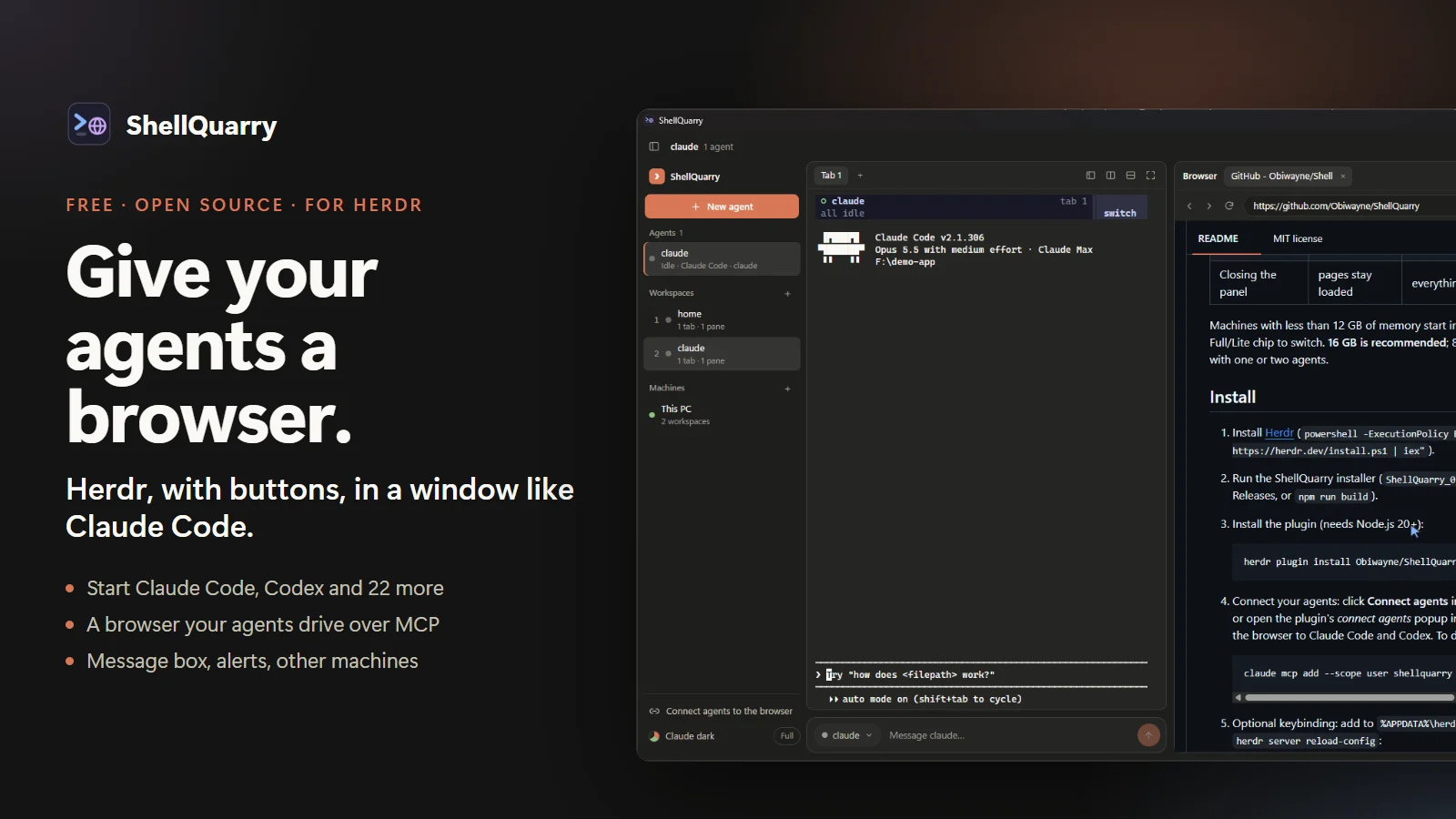Viewport: 1456px width, 819px height.
Task: Select Tab 1 in the terminal pane
Action: (x=831, y=176)
